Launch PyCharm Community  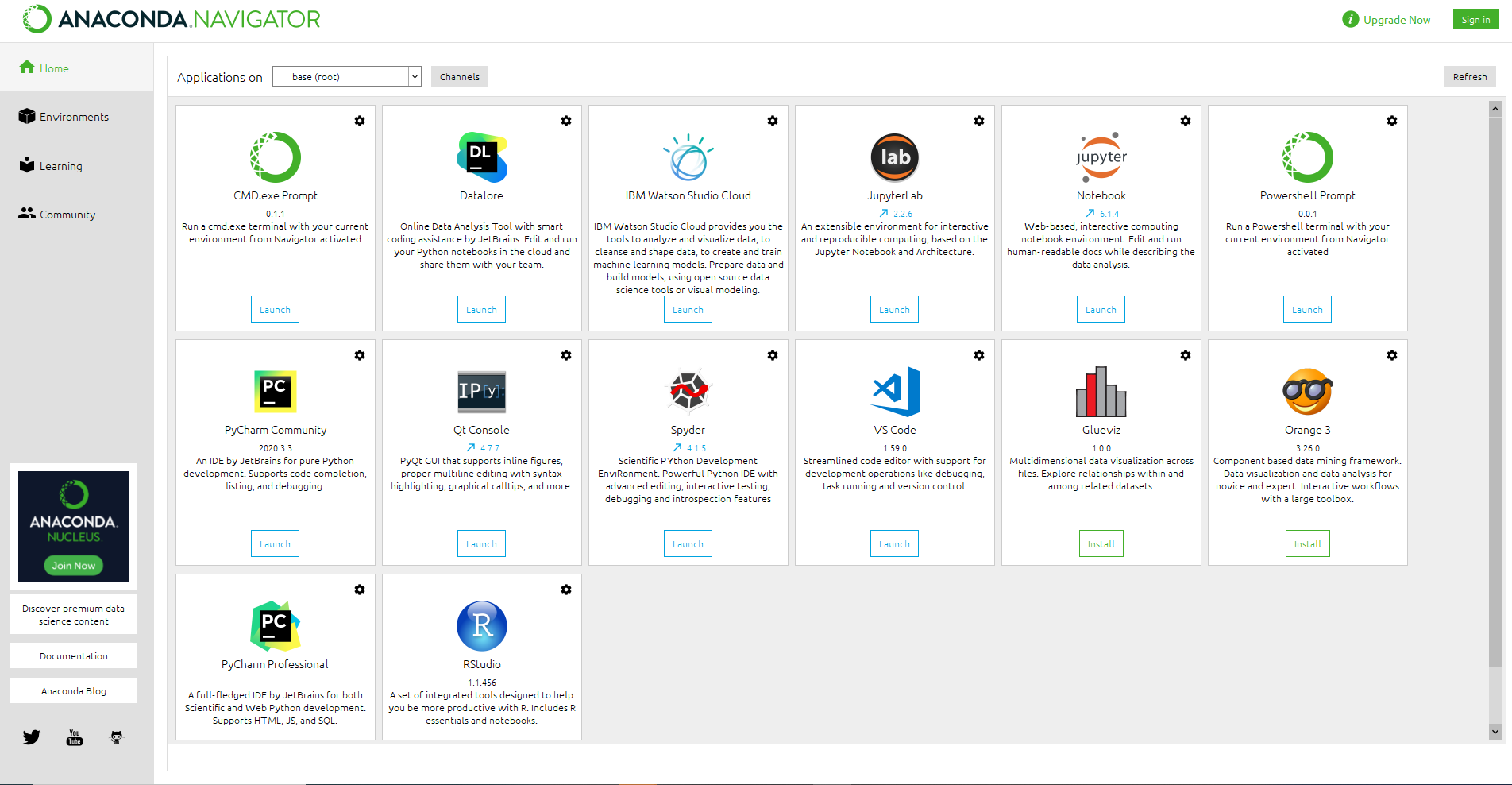point(276,543)
